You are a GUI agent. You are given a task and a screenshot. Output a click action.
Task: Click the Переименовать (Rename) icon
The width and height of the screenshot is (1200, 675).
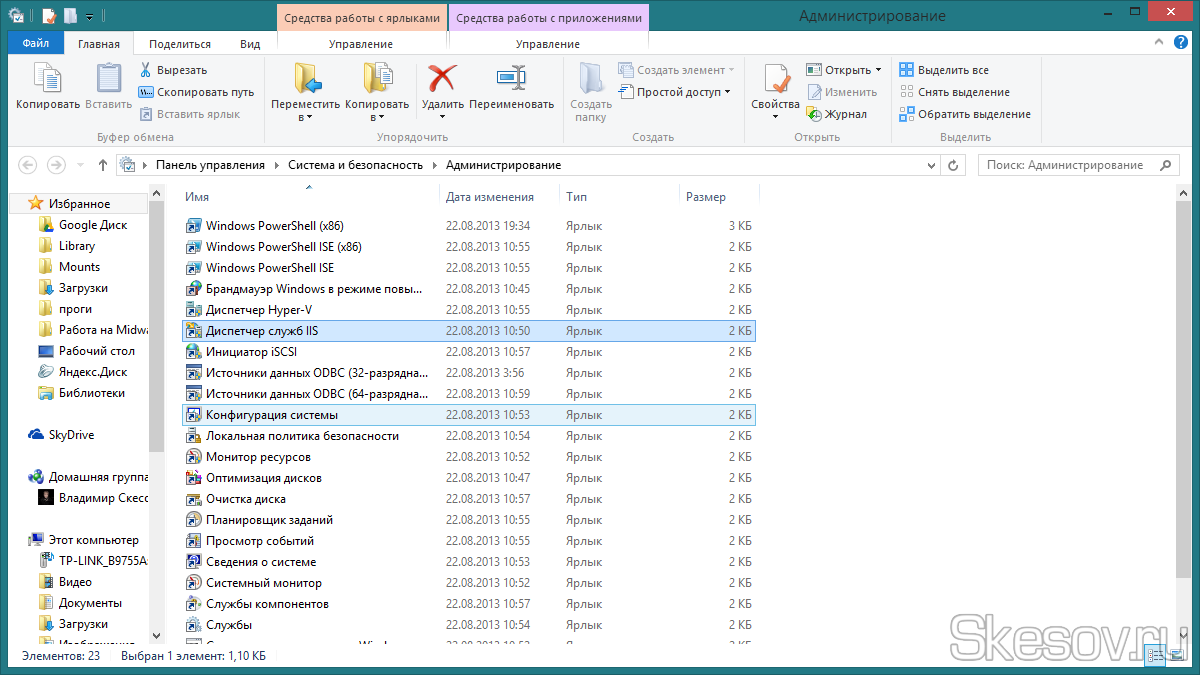point(510,80)
